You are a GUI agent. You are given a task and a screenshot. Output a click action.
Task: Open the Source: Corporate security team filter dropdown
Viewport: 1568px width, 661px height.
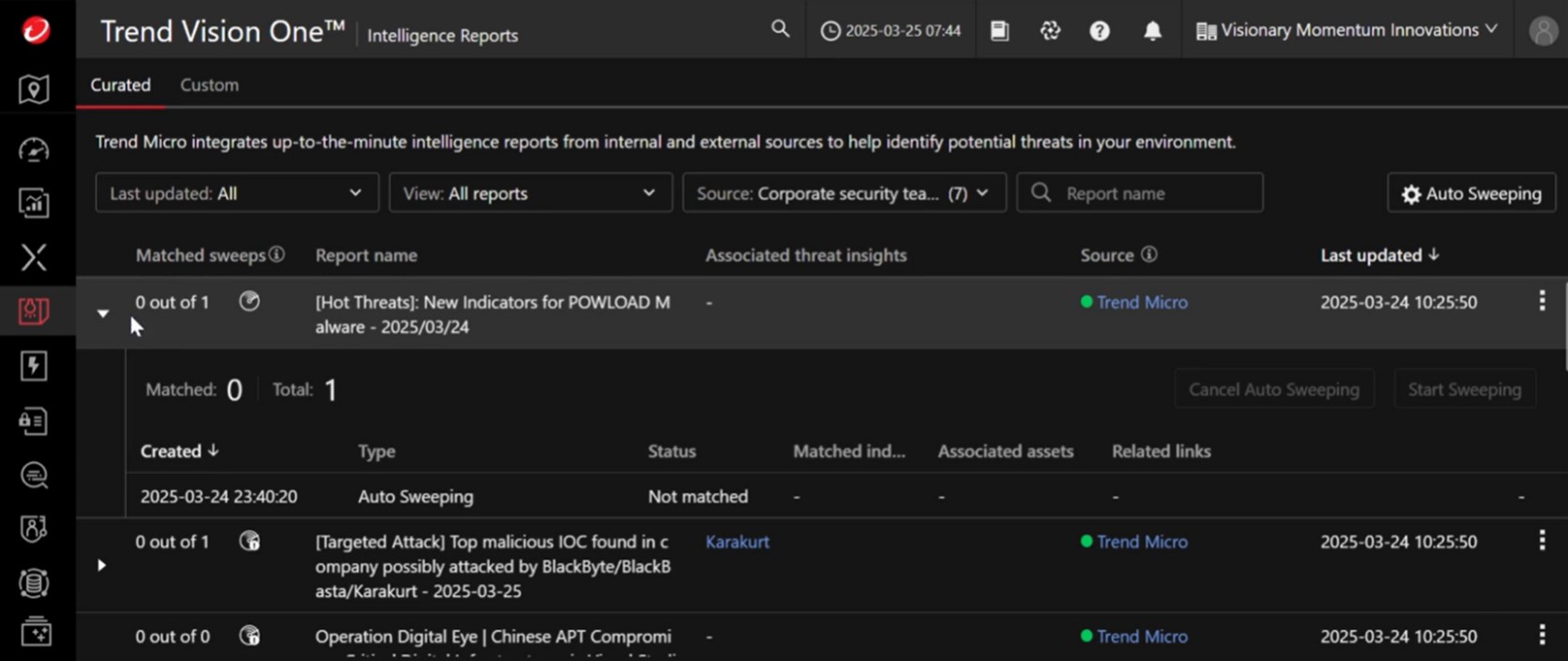click(844, 192)
